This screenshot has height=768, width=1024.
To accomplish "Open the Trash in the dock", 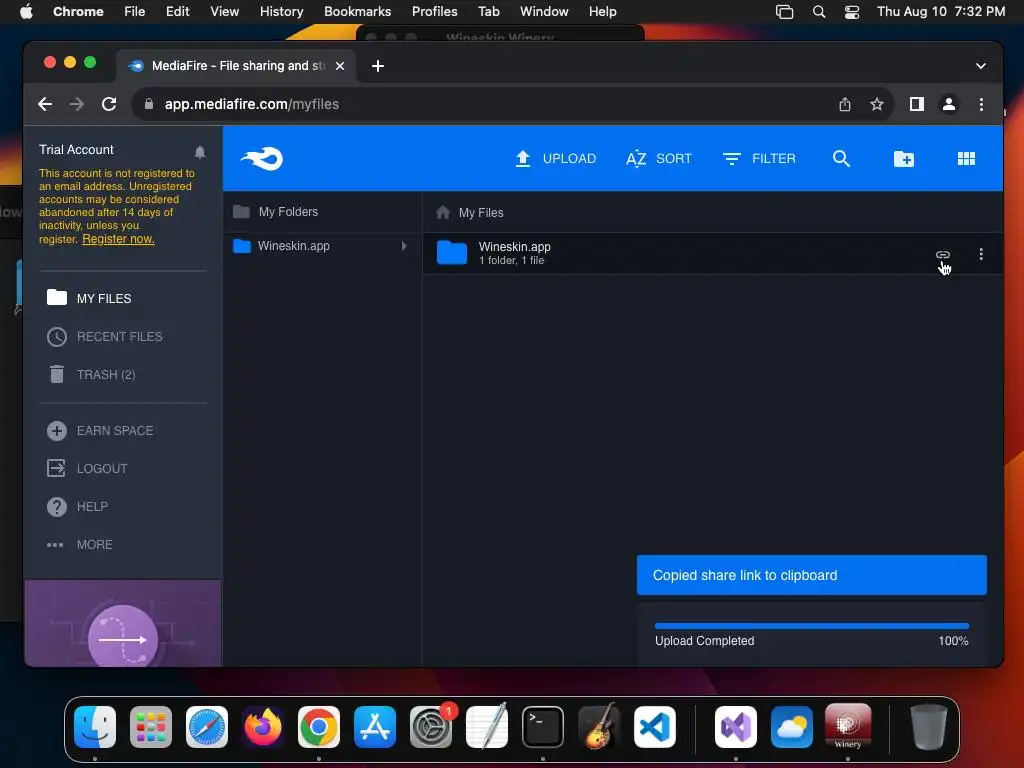I will [x=929, y=727].
